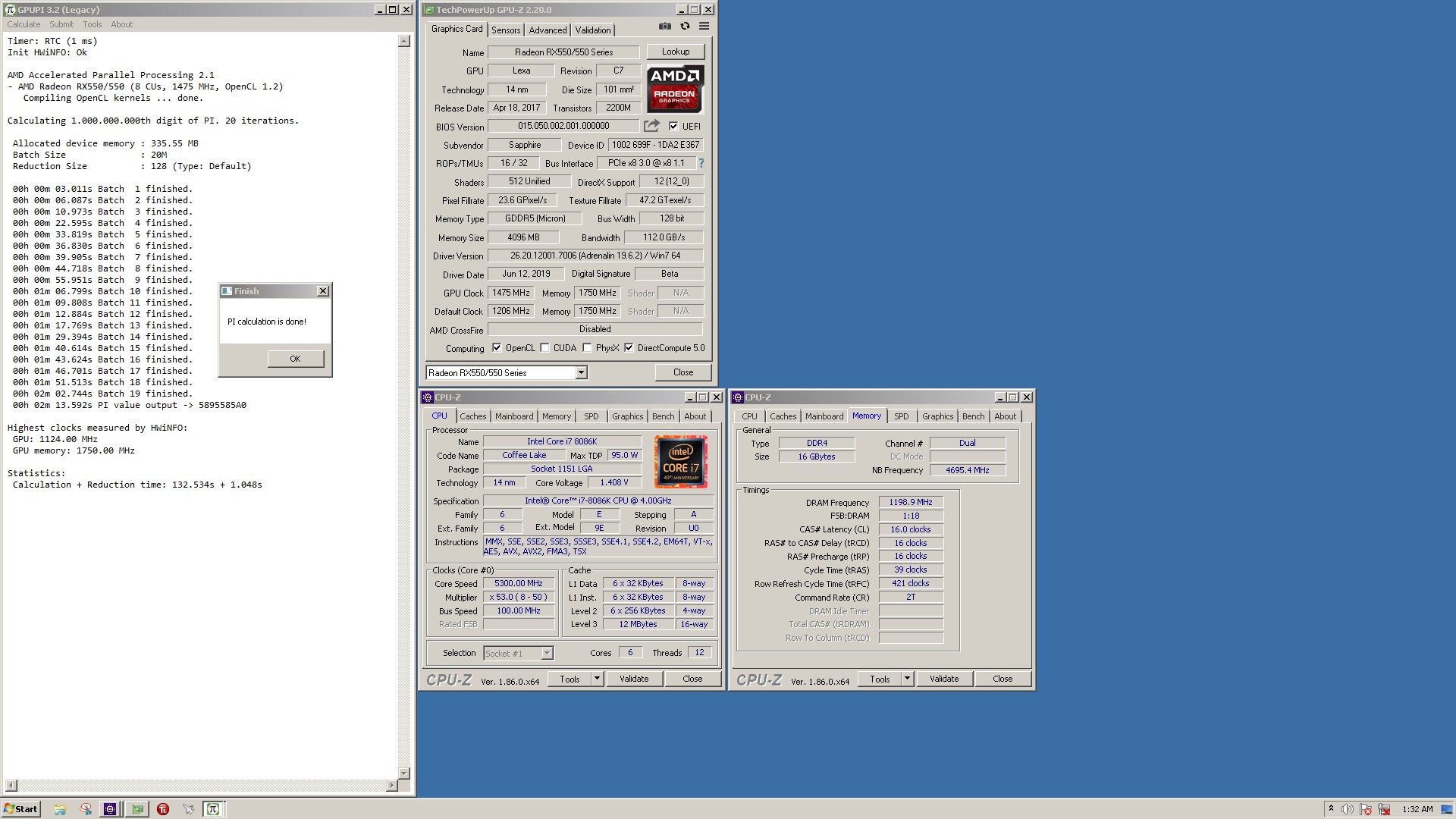Screen dimensions: 1456x819
Task: Click the GPUPI vertical scrollbar up arrow
Action: click(x=404, y=41)
